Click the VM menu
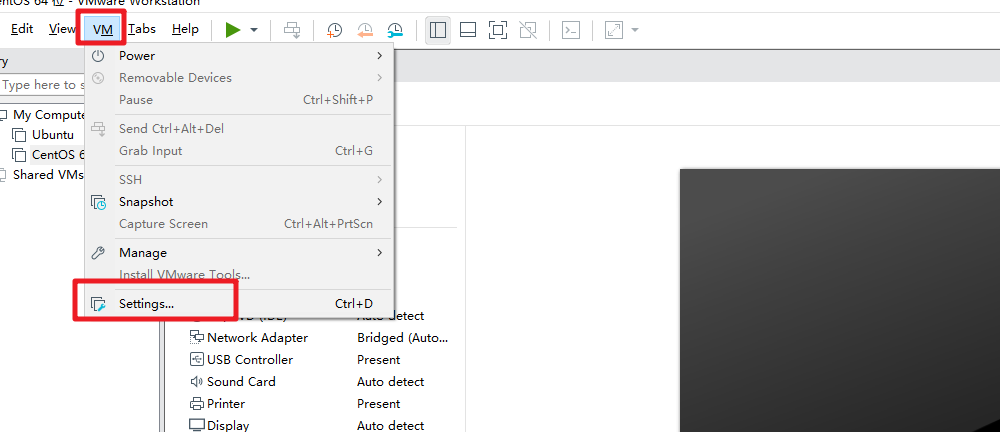Image resolution: width=1000 pixels, height=432 pixels. pos(103,29)
